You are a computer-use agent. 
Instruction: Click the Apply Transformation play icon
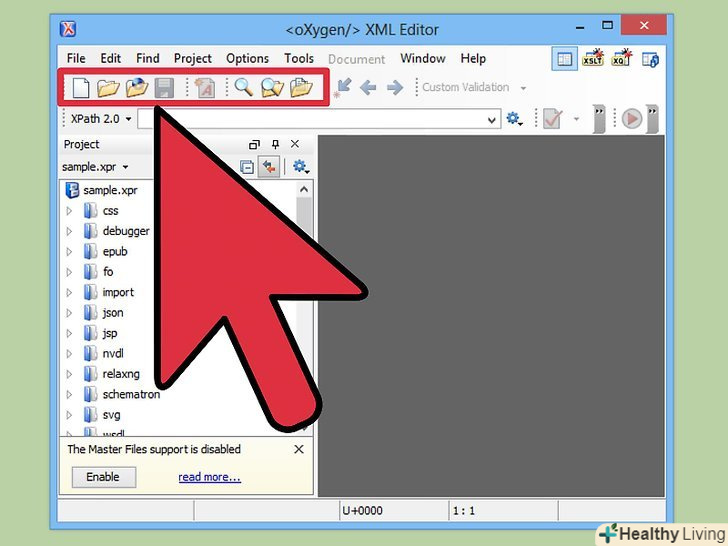[x=631, y=119]
